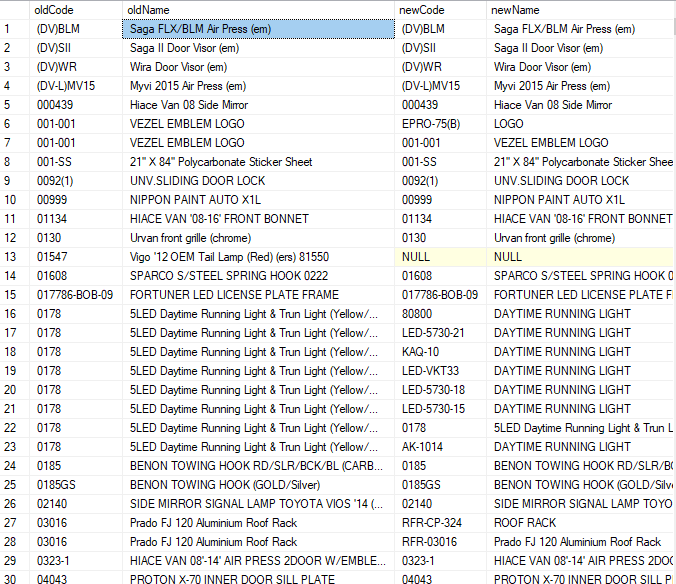The image size is (676, 584).
Task: Click oldCode cell 000439
Action: (76, 105)
